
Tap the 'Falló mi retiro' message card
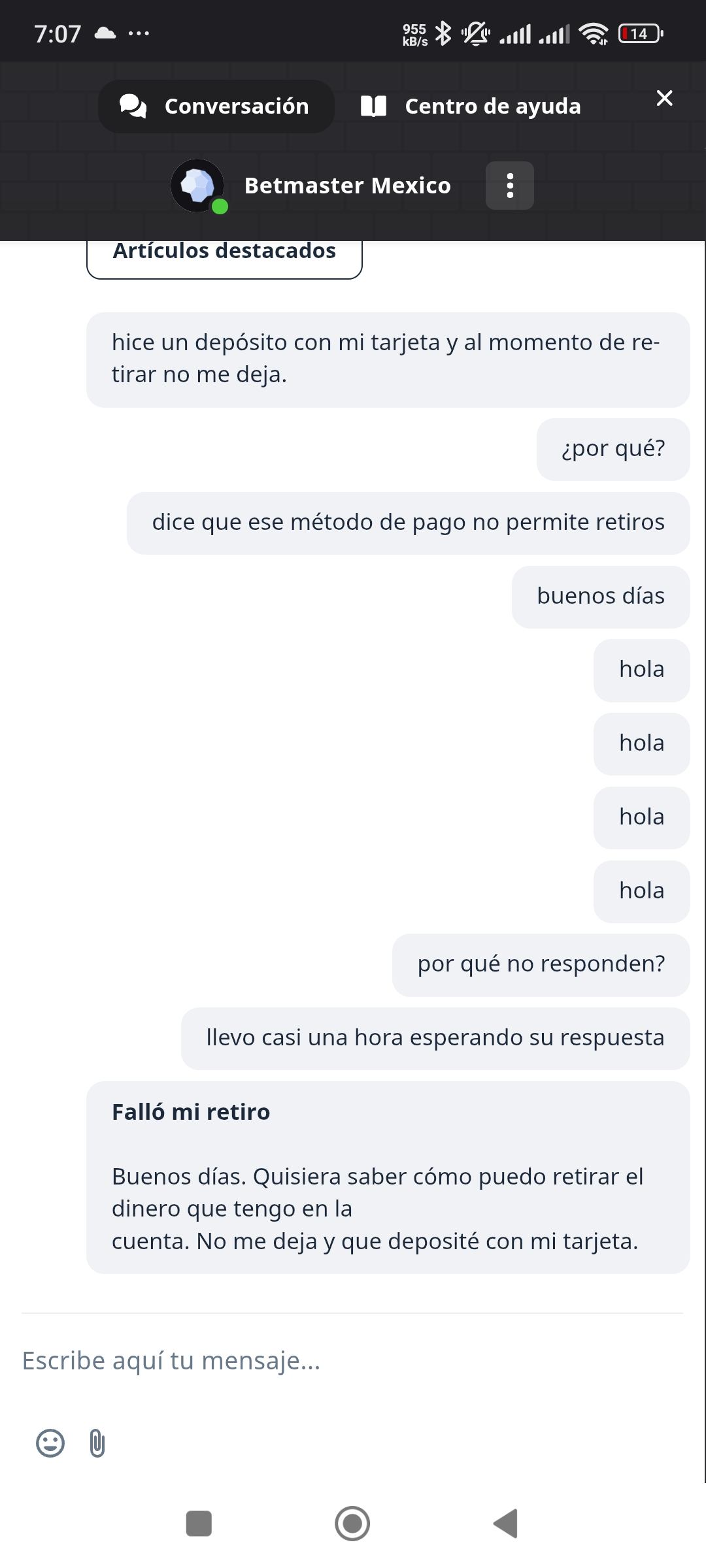click(x=388, y=1177)
